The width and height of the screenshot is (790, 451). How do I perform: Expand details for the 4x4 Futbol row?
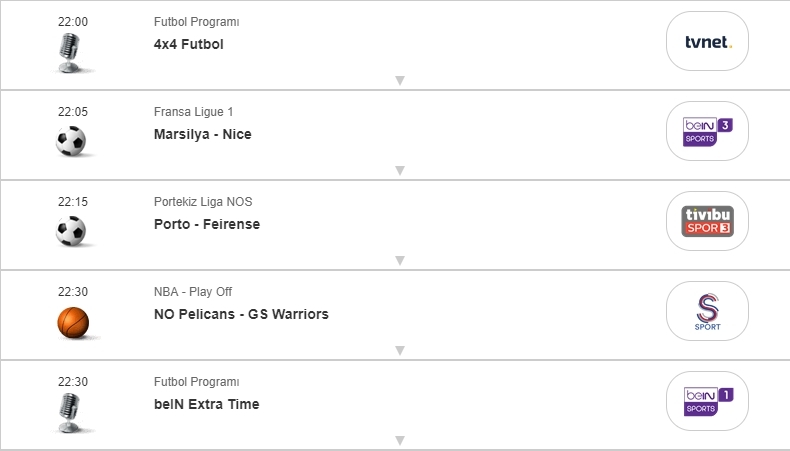(399, 80)
